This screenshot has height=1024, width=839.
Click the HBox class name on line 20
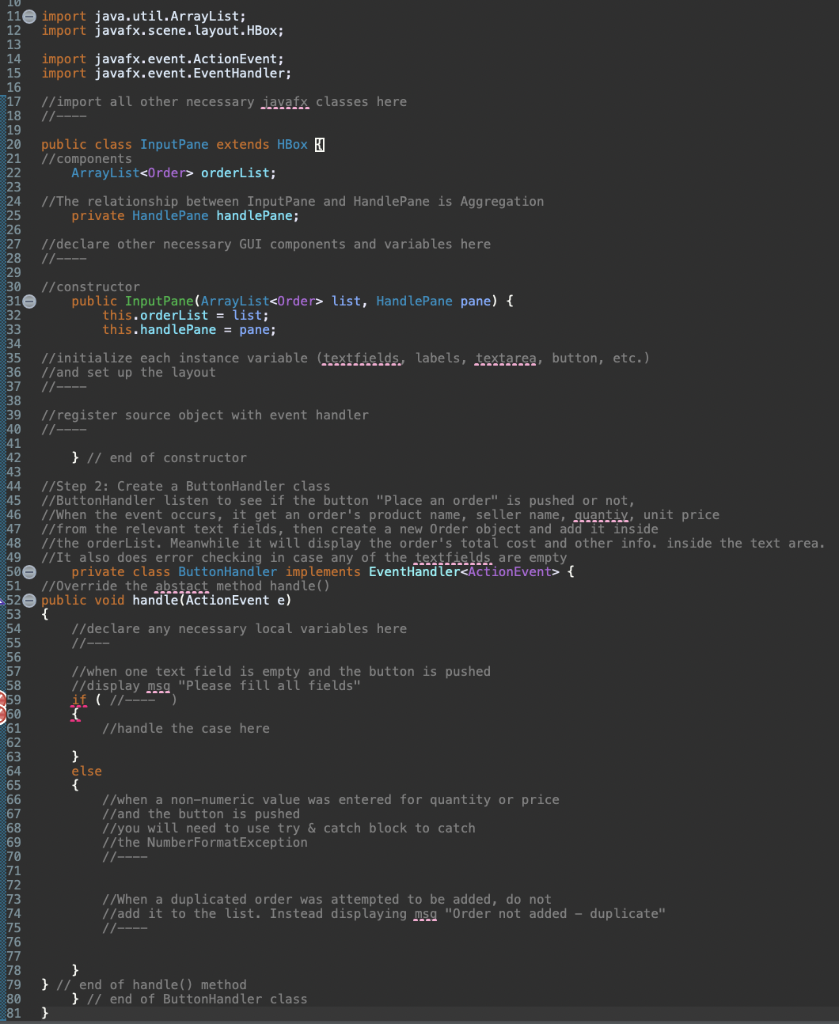(291, 144)
